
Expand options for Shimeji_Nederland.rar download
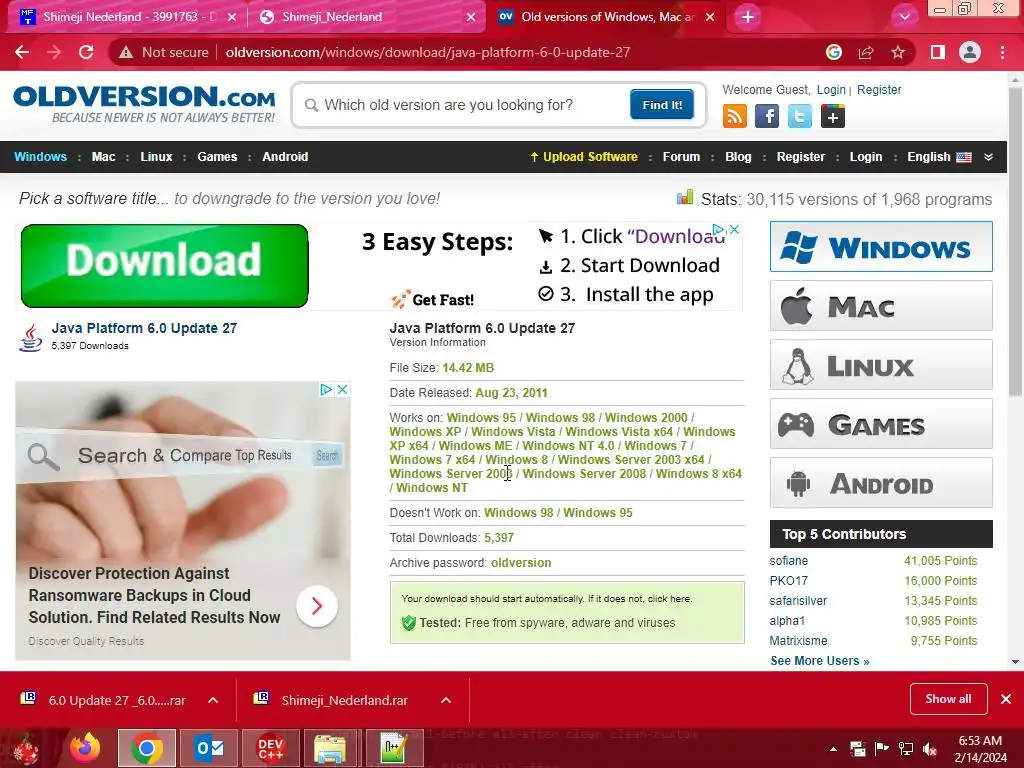pyautogui.click(x=446, y=700)
